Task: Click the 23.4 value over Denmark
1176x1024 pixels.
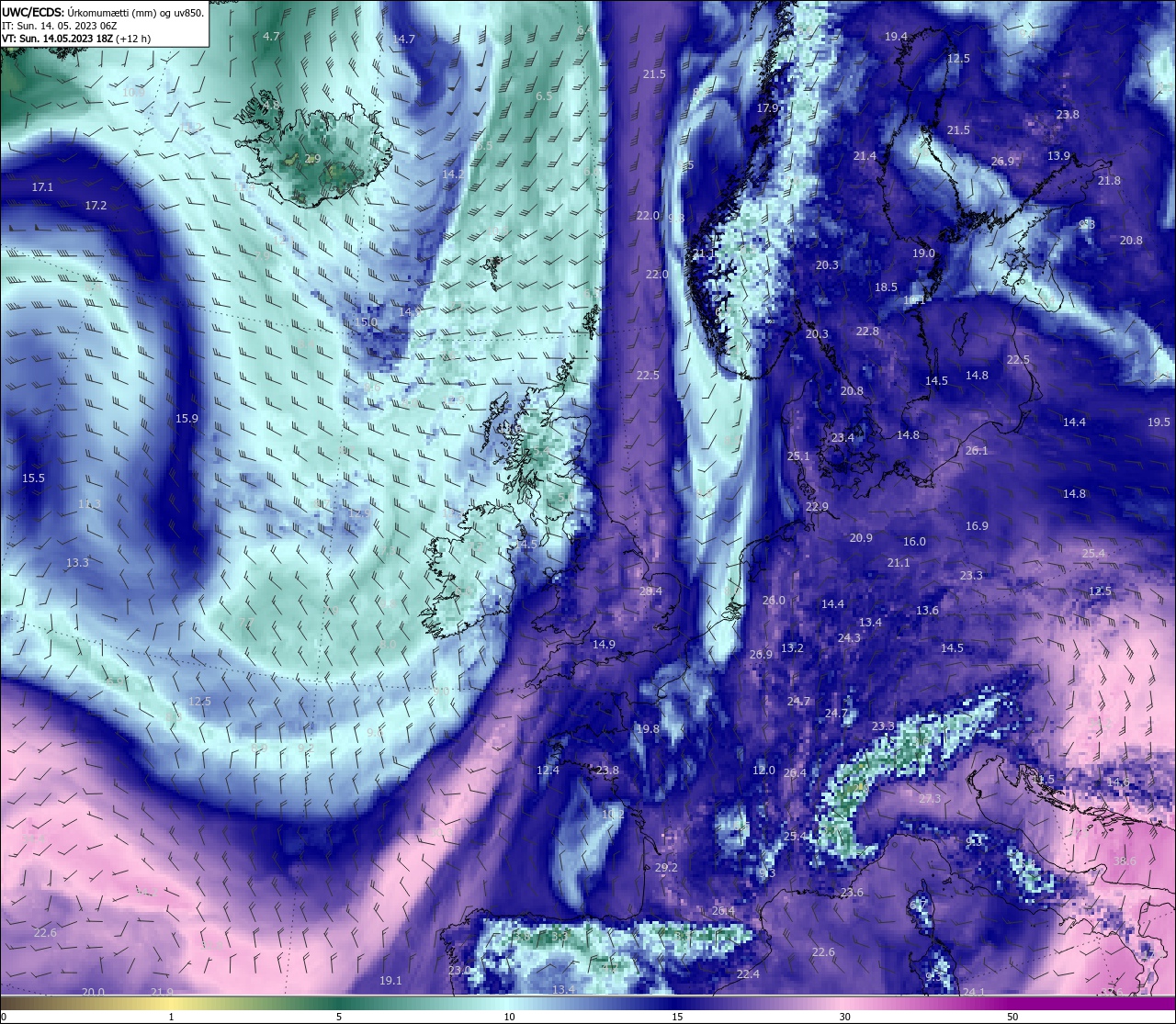Action: pos(842,437)
